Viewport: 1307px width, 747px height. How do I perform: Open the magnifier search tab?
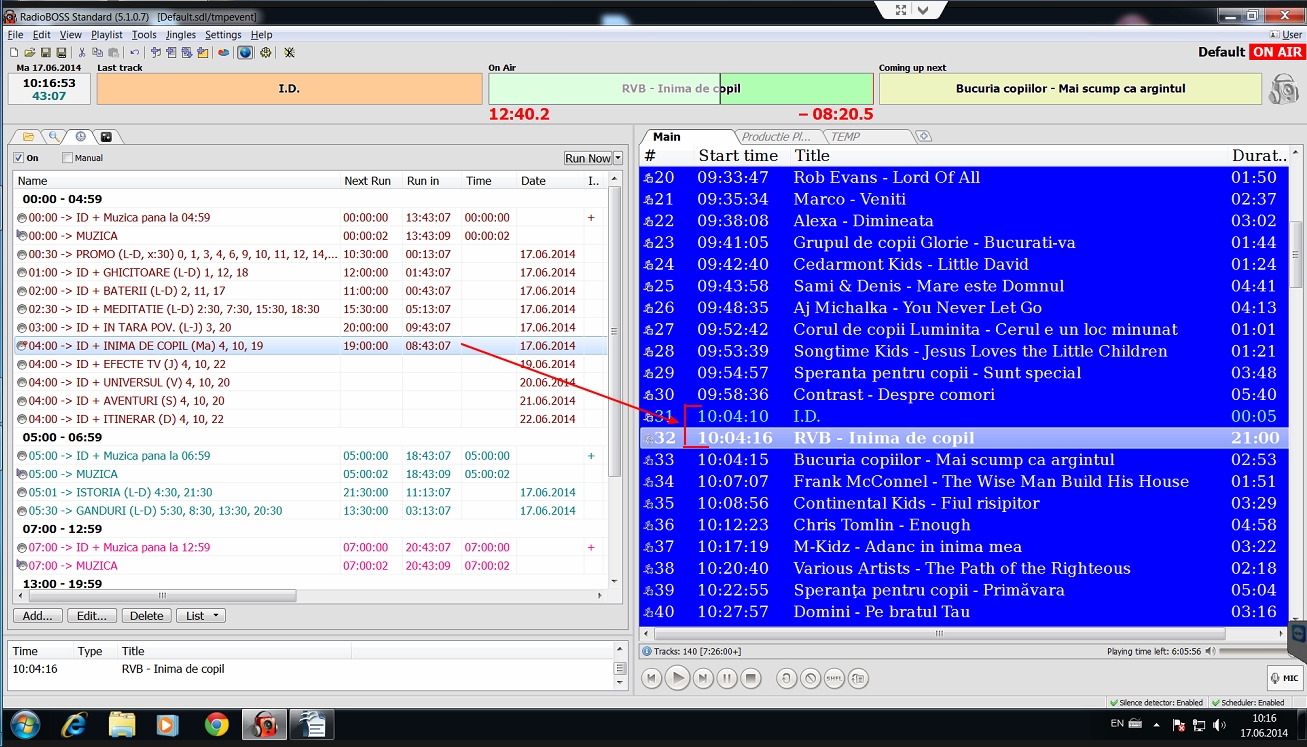(54, 136)
